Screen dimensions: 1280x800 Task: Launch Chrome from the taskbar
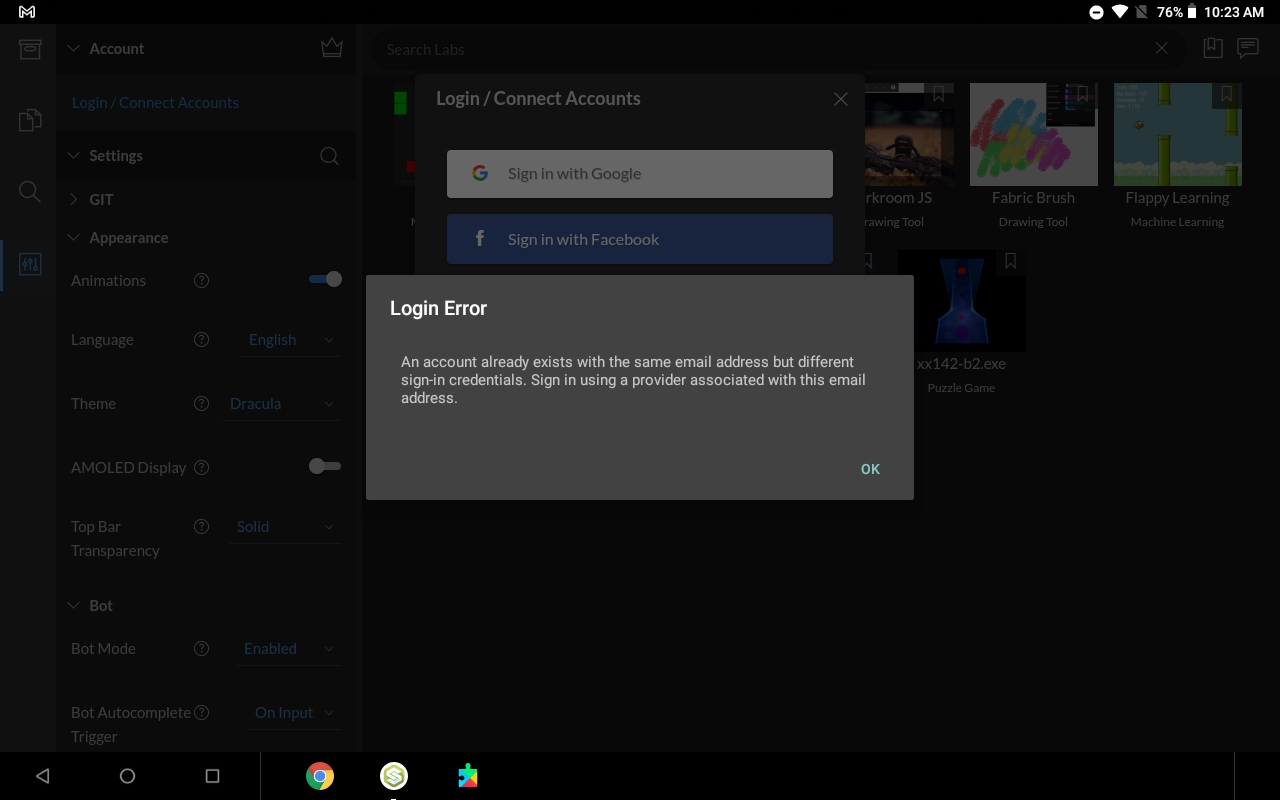click(x=320, y=775)
